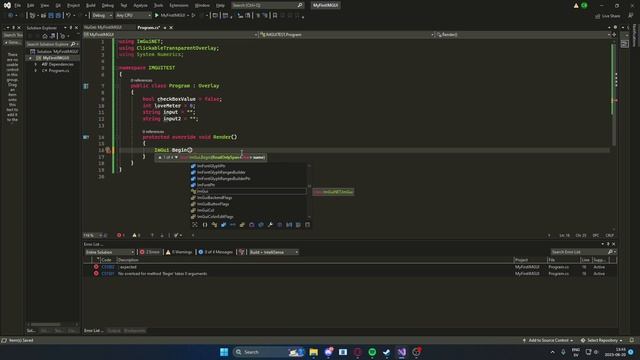Click the Save All toolbar icon
Viewport: 640px width, 360px height.
click(x=58, y=16)
